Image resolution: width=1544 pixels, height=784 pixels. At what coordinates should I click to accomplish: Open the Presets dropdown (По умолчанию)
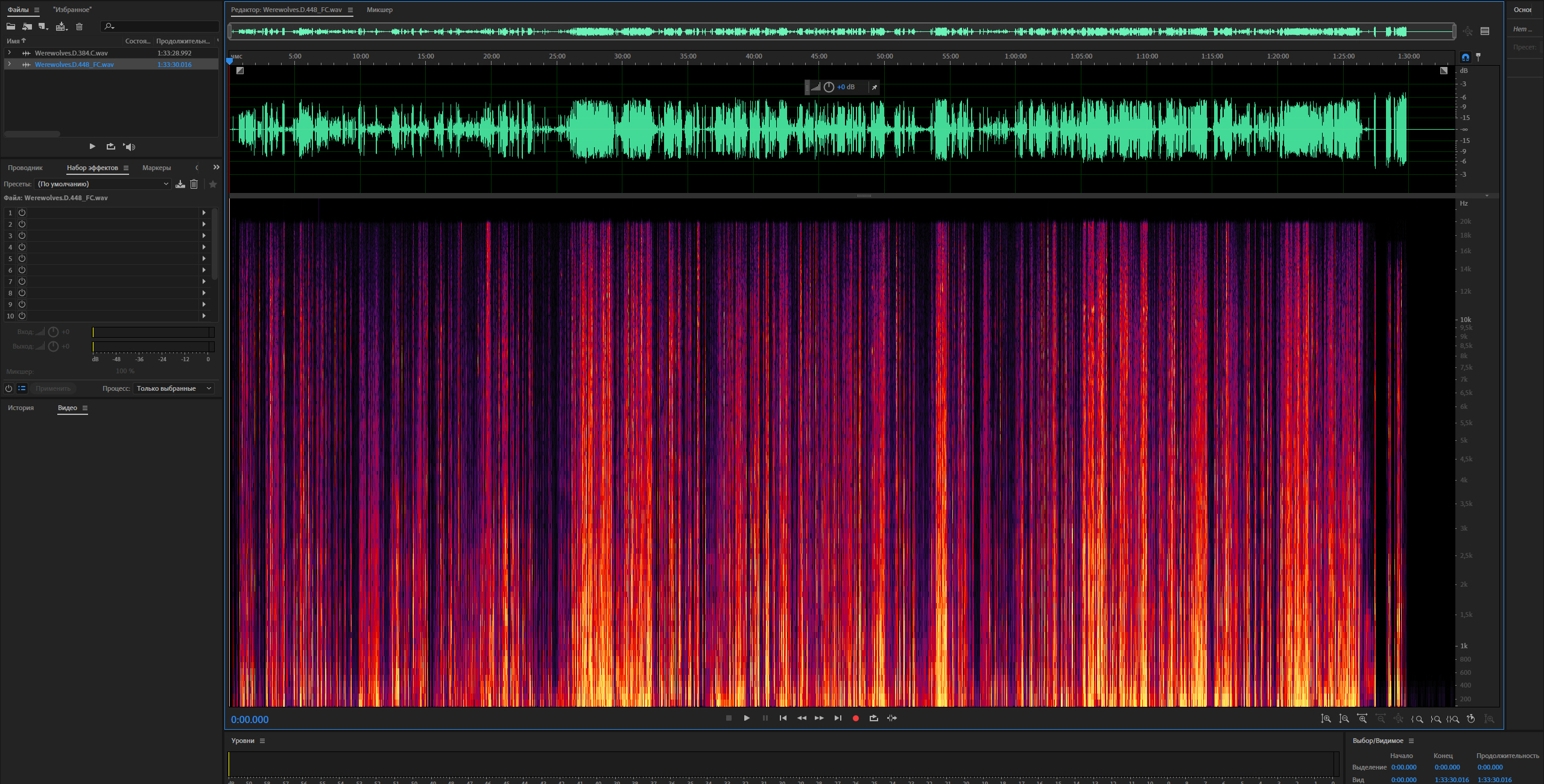[x=103, y=184]
